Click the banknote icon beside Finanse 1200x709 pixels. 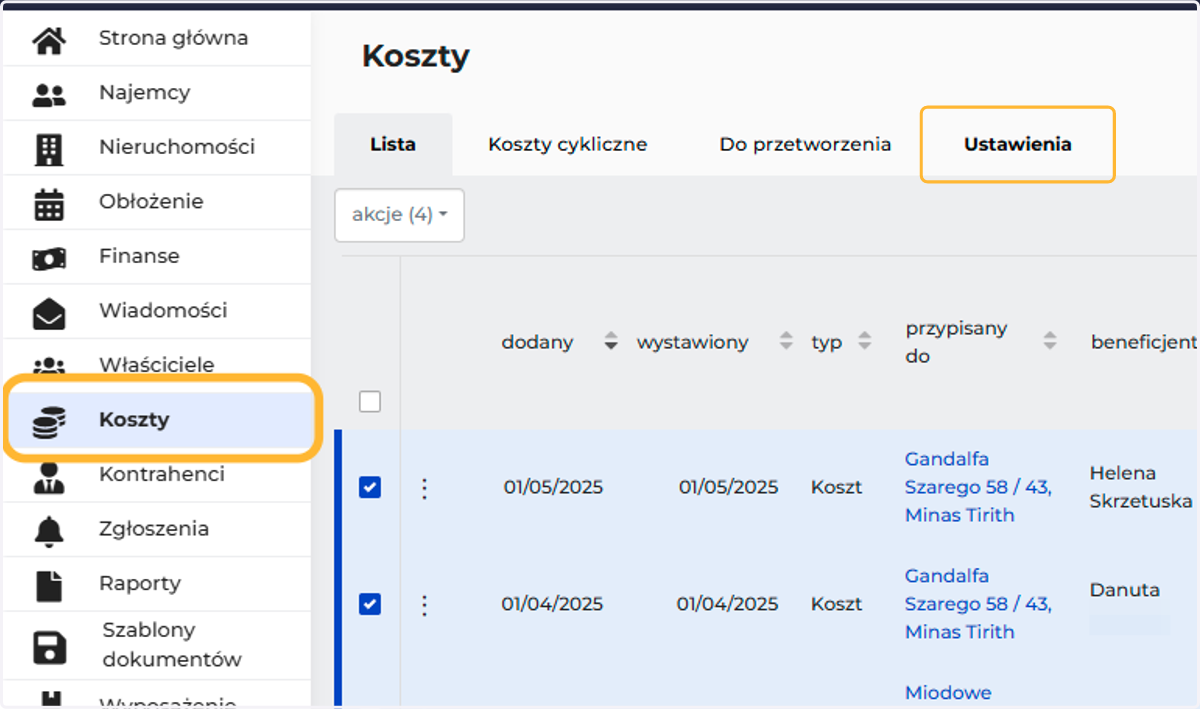(49, 259)
